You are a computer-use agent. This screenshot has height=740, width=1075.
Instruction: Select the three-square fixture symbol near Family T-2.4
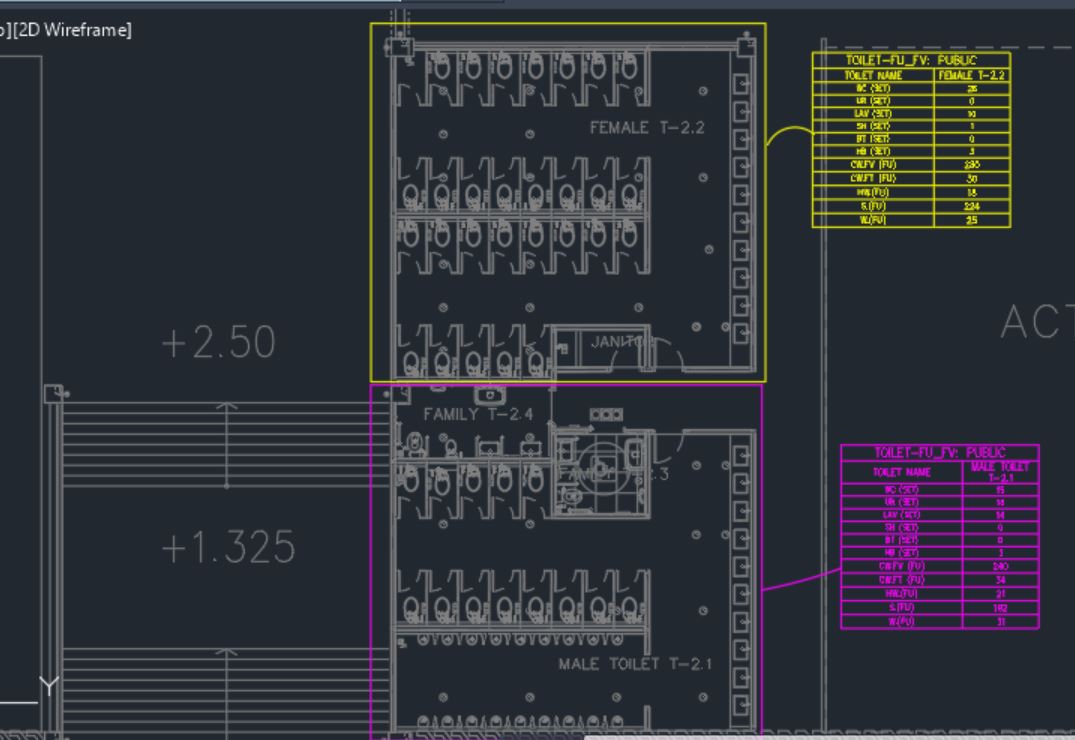606,414
